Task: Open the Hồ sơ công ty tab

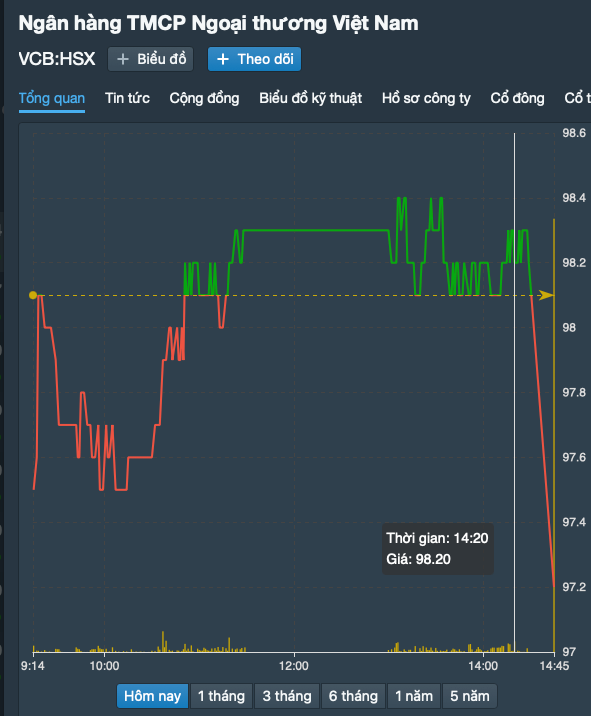Action: [426, 98]
